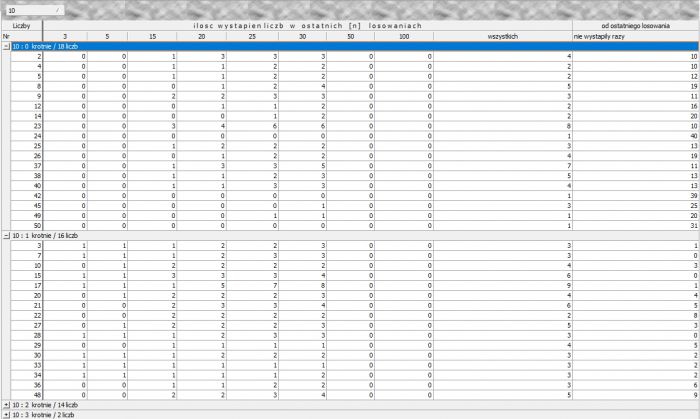
Task: Sort by the '30' draws column header
Action: pos(302,37)
